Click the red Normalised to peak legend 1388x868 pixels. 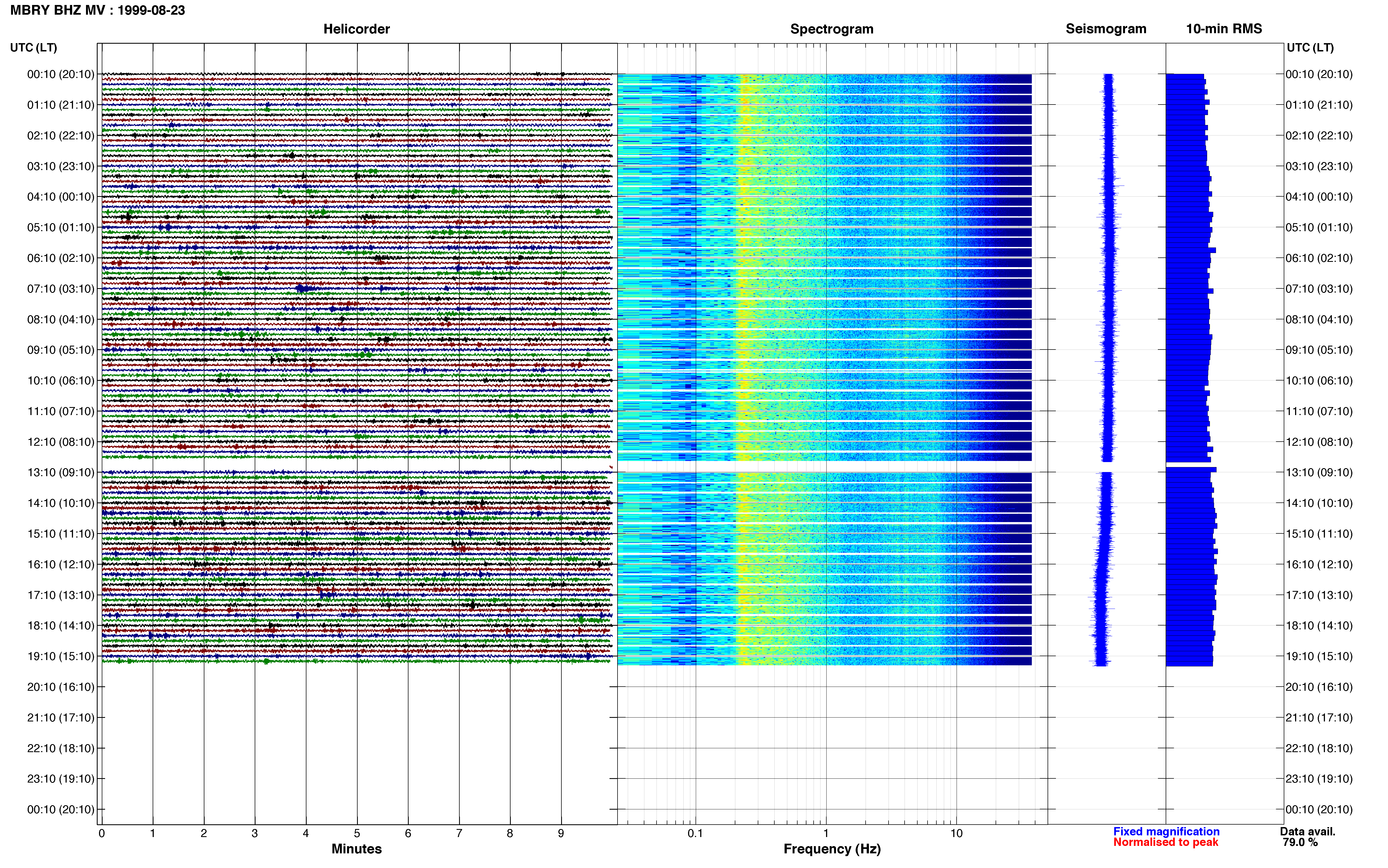[1165, 842]
